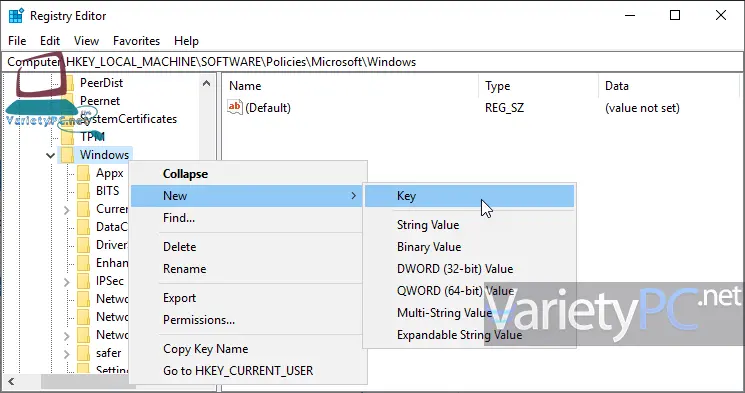Image resolution: width=745 pixels, height=393 pixels.
Task: Expand the CurrentVersion key arrow
Action: tap(67, 210)
